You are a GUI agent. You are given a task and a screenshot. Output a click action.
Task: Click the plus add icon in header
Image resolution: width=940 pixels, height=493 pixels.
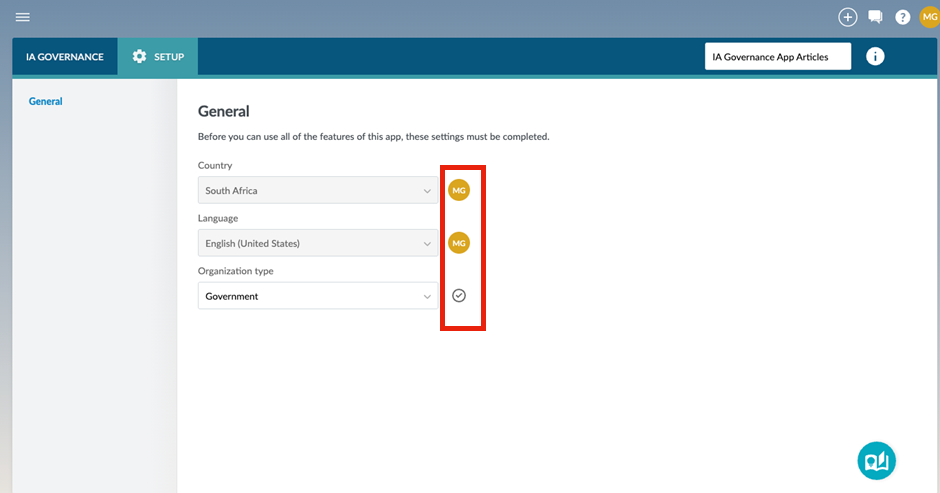coord(848,17)
